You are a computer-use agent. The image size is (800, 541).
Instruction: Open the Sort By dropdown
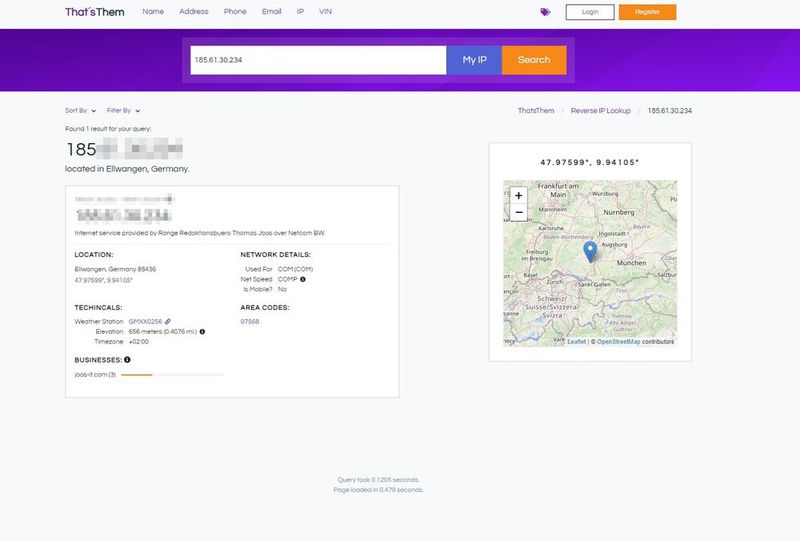pyautogui.click(x=80, y=111)
